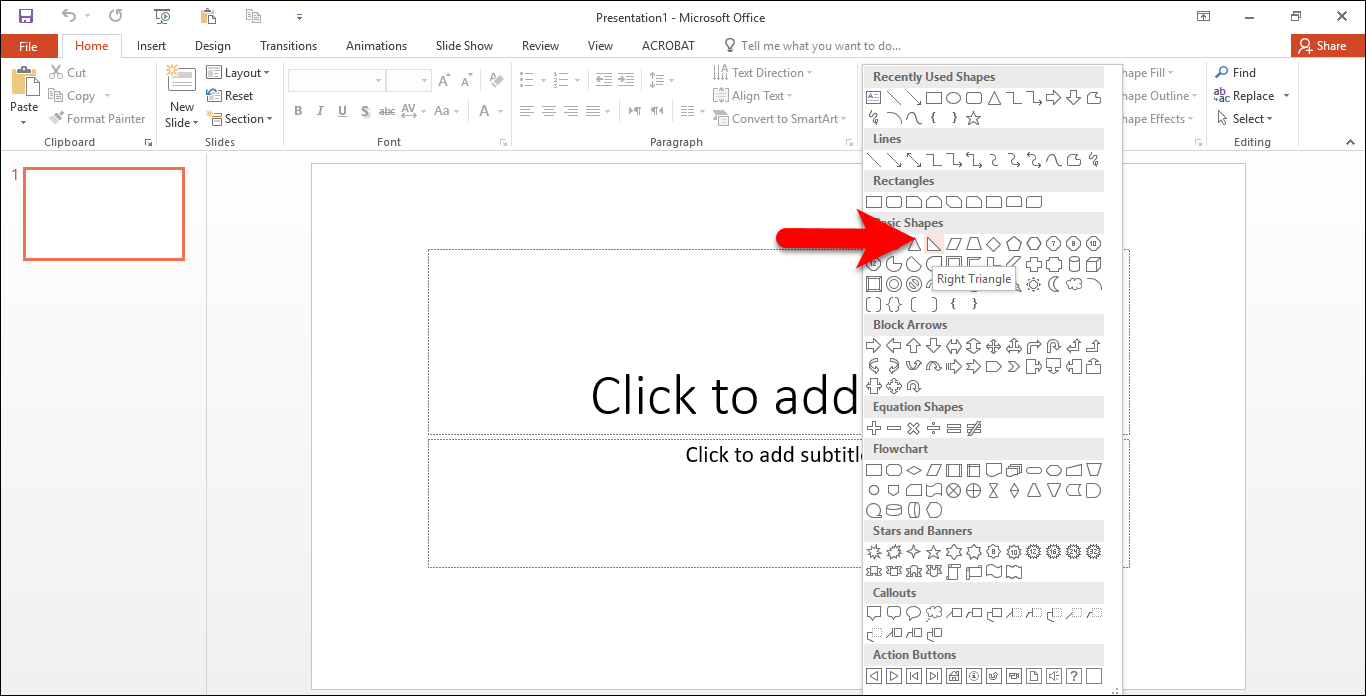Open the Section dropdown

[239, 119]
